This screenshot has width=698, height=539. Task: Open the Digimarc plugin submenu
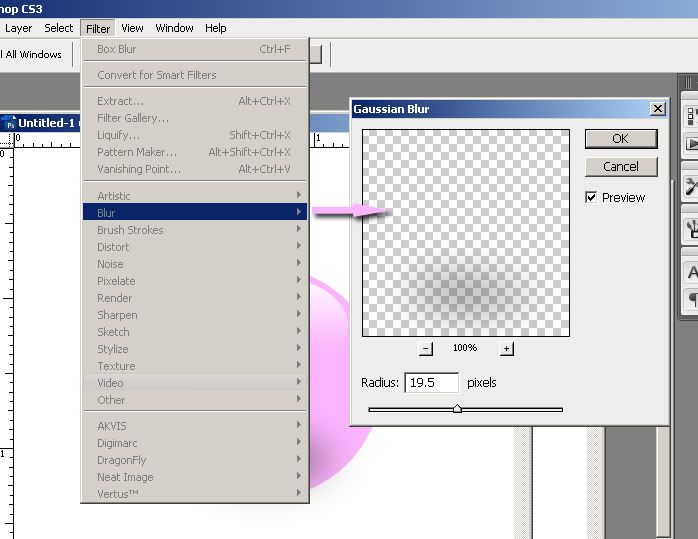195,443
